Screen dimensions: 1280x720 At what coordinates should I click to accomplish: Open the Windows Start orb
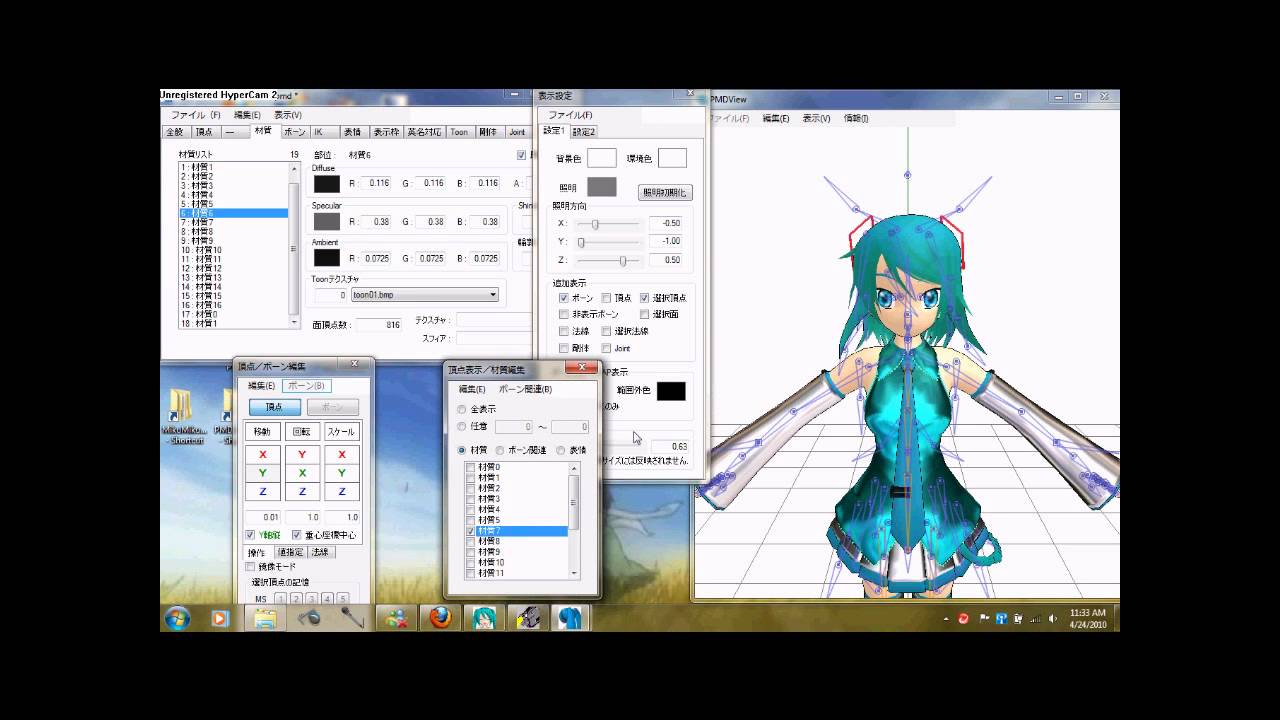pos(177,618)
